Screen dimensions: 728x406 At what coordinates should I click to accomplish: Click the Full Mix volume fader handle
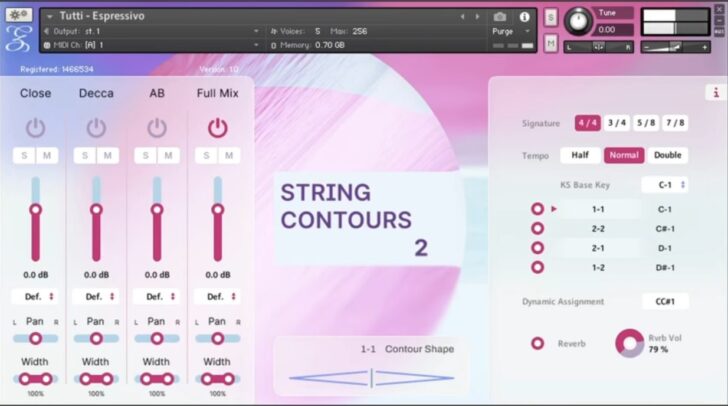click(217, 209)
